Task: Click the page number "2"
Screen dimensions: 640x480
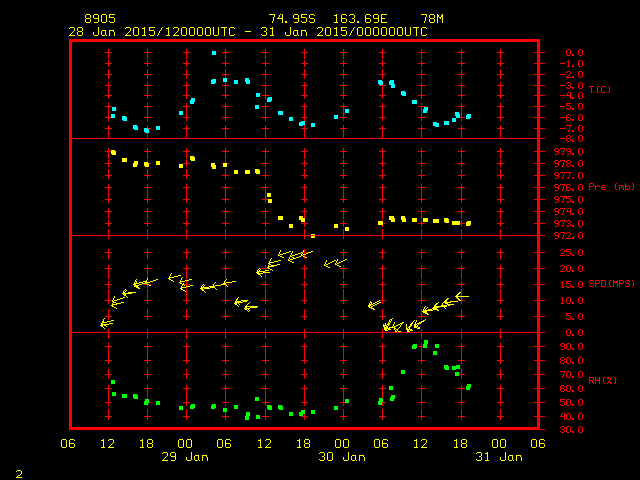Action: (19, 474)
